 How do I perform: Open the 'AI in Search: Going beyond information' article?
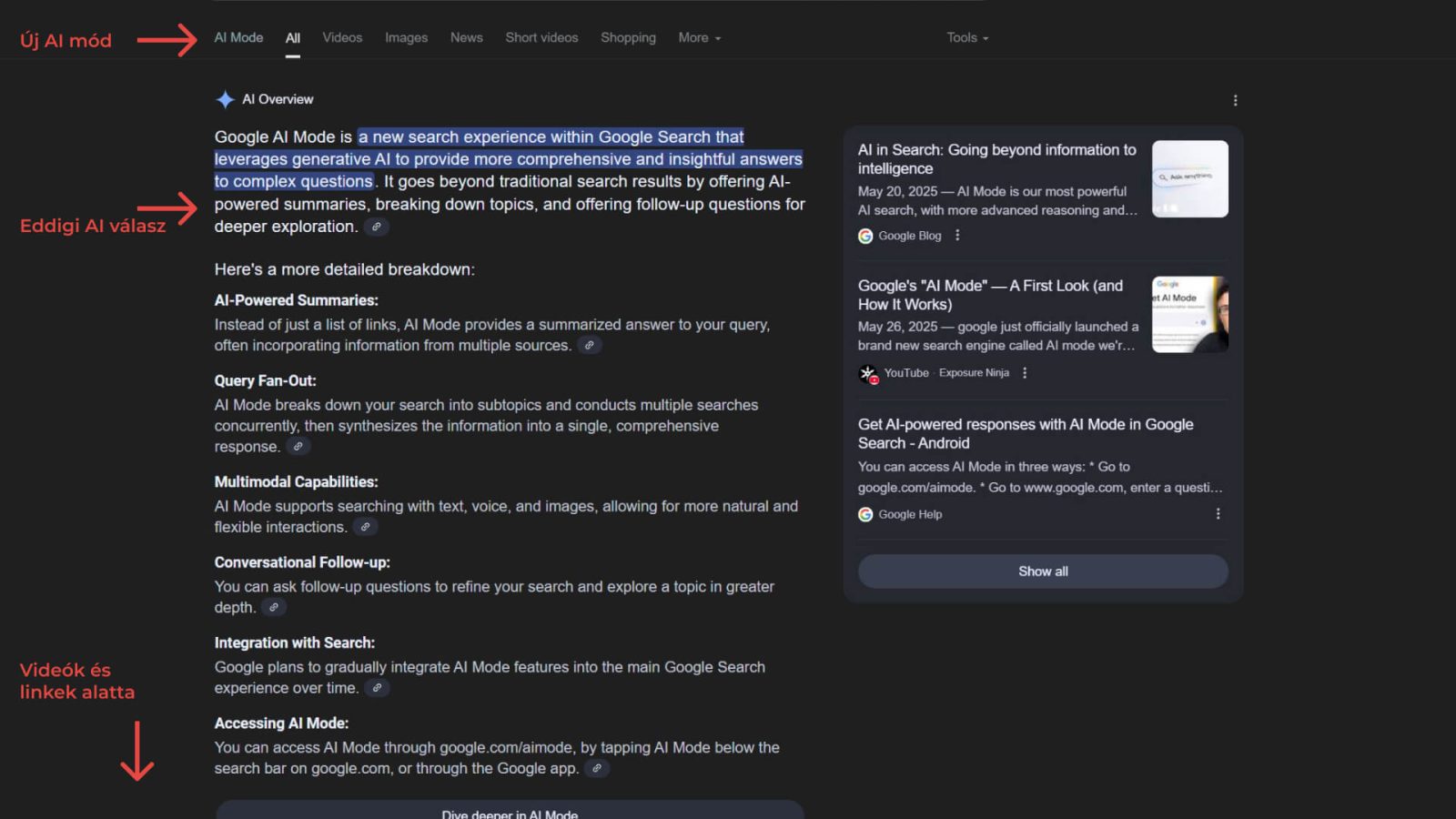tap(996, 159)
